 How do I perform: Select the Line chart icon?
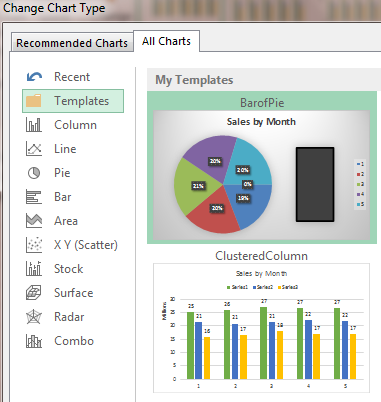click(34, 149)
